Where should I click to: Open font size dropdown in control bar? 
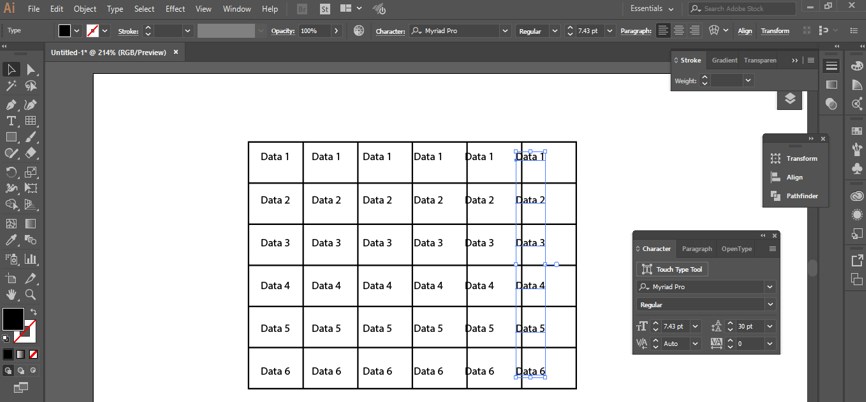[x=610, y=31]
